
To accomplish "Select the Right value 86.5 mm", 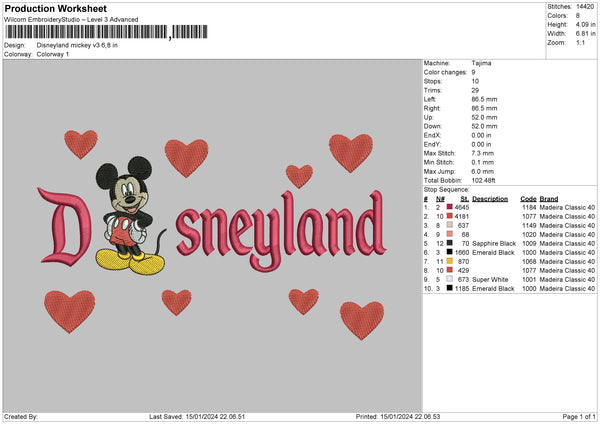I will click(484, 108).
